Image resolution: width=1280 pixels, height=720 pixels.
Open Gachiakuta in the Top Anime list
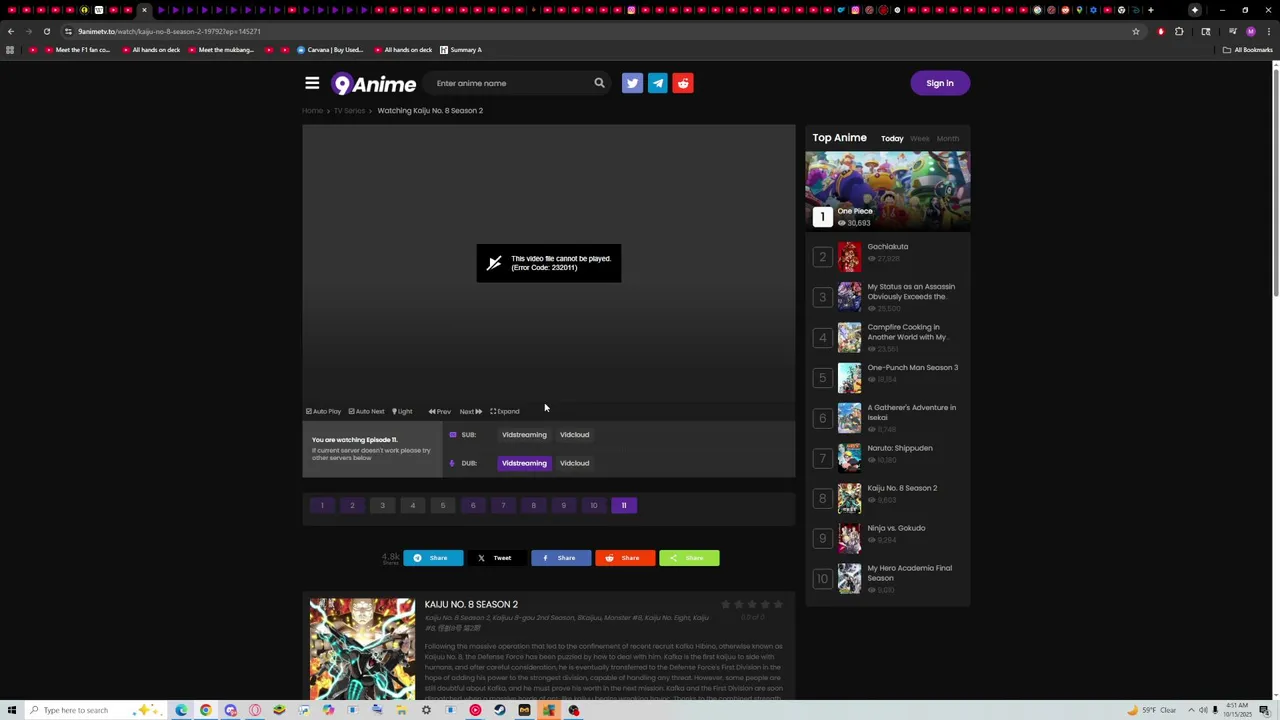tap(888, 247)
